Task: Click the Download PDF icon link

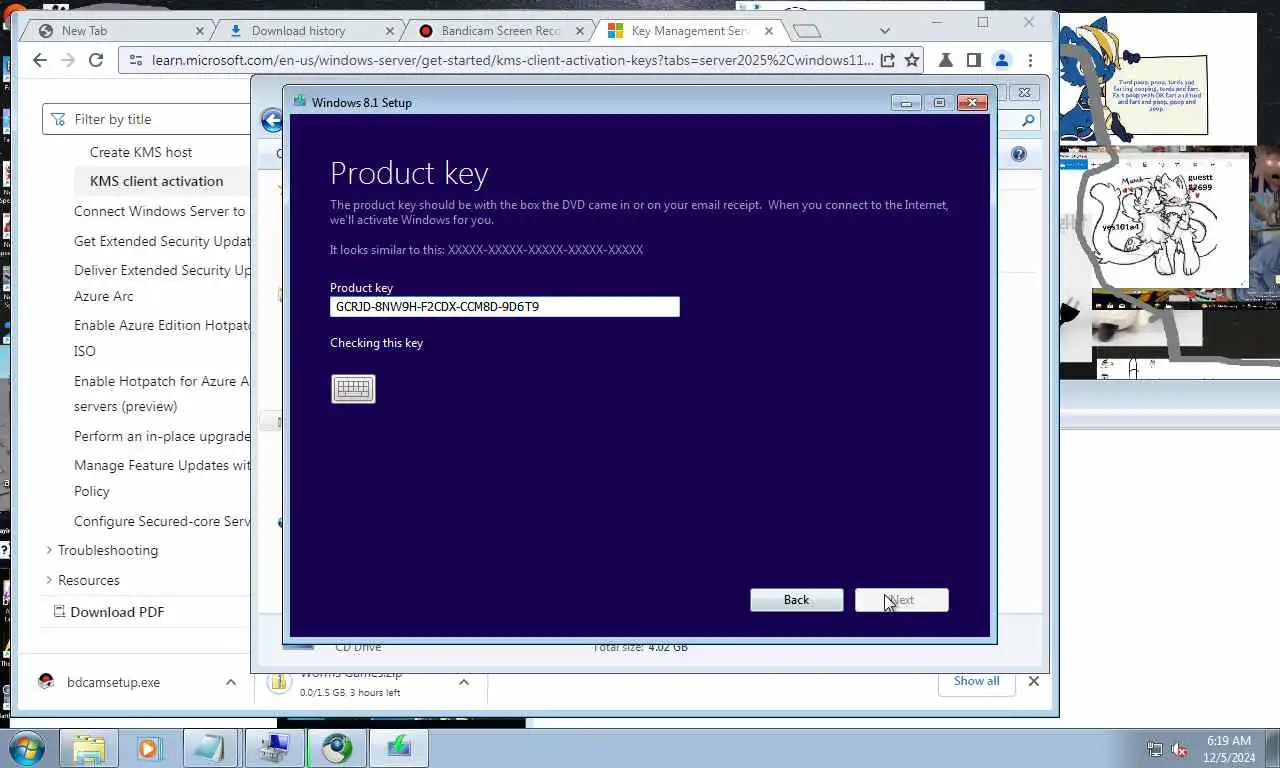Action: tap(109, 612)
